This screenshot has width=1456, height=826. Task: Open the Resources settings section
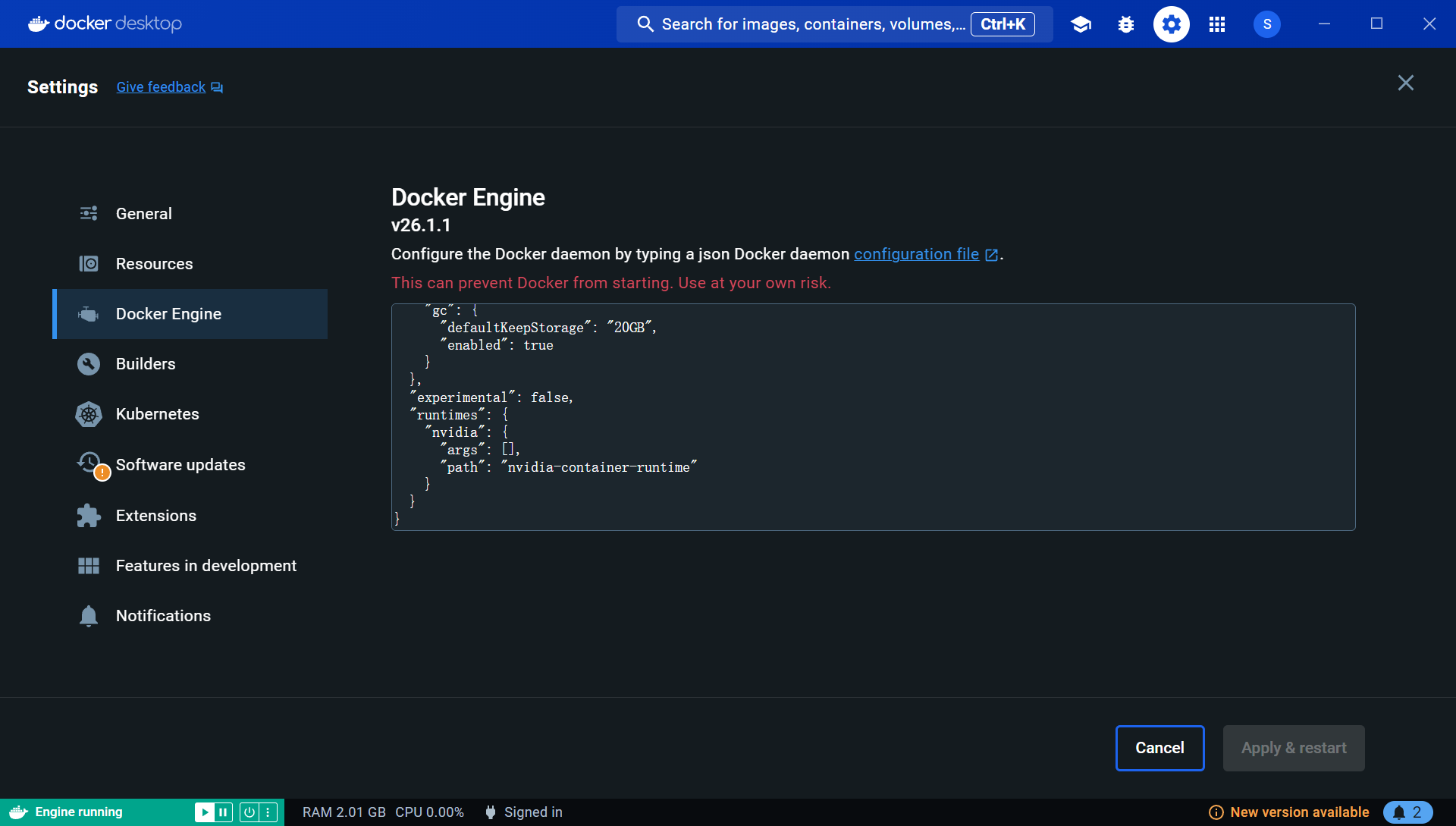[190, 263]
